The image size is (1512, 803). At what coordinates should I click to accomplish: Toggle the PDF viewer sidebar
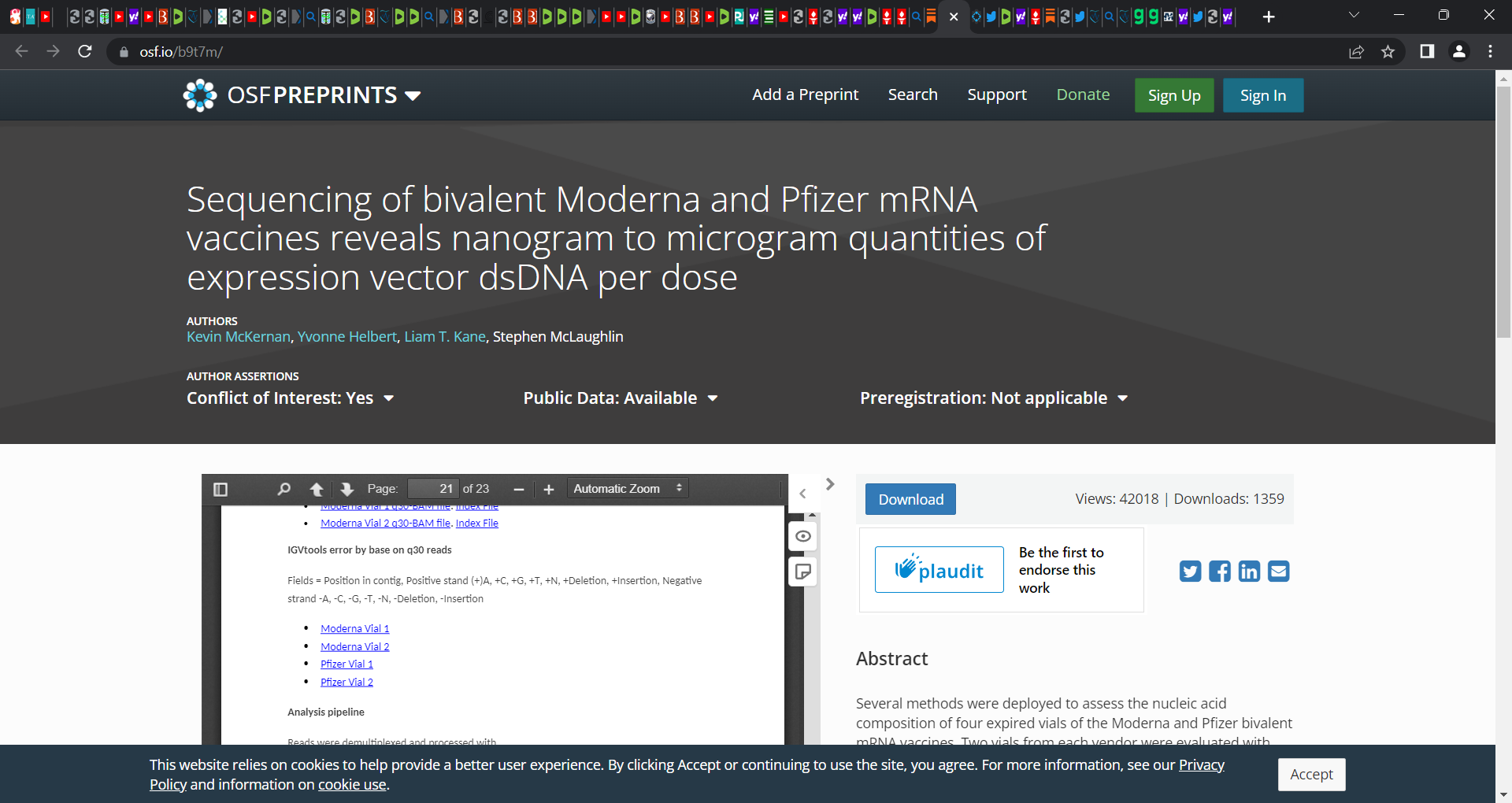[220, 489]
